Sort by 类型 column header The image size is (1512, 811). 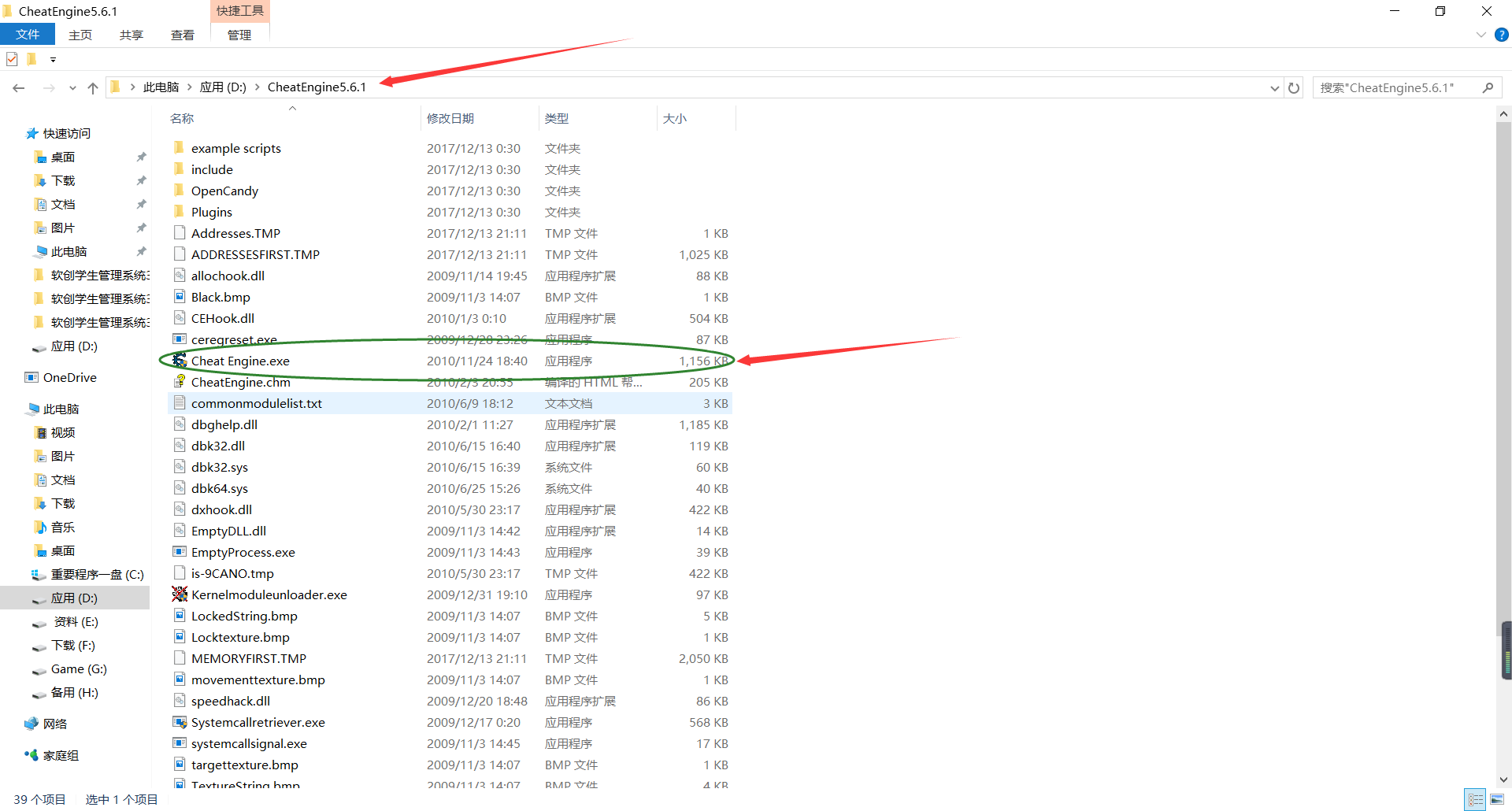(557, 118)
